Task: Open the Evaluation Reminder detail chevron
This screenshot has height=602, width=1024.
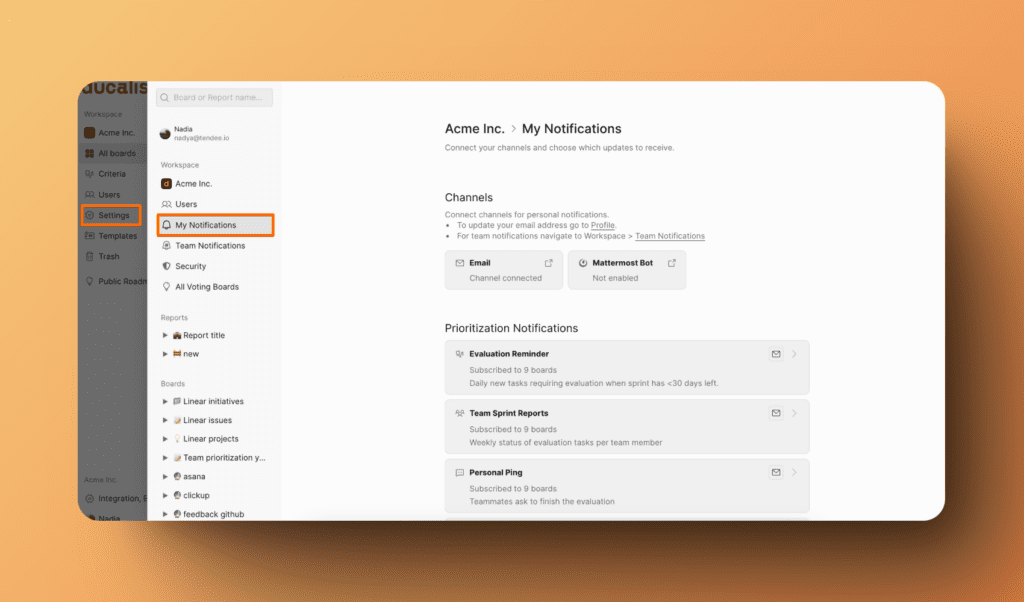Action: 792,354
